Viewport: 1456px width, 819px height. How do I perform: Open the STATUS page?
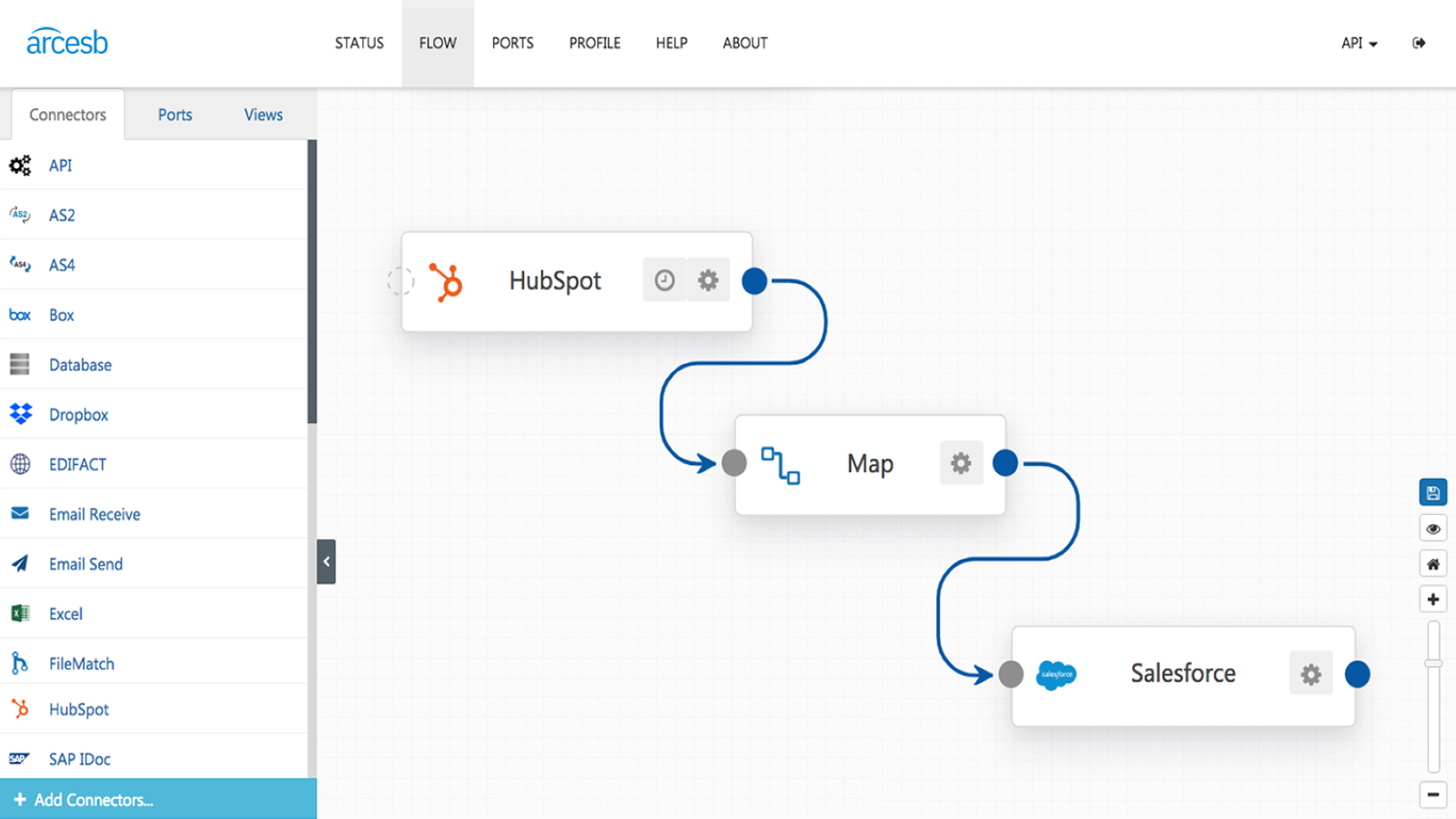tap(359, 43)
